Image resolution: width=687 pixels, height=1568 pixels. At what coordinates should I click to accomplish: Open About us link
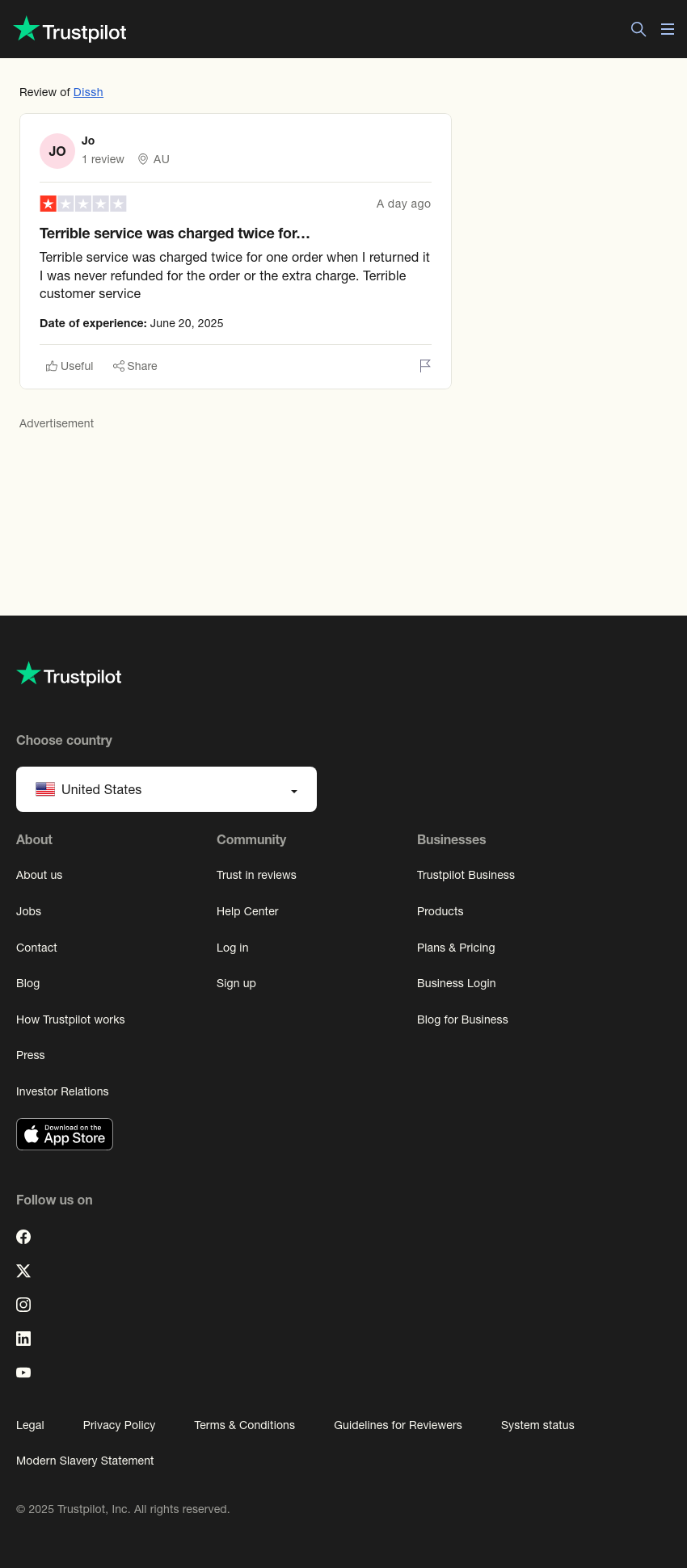pyautogui.click(x=39, y=875)
